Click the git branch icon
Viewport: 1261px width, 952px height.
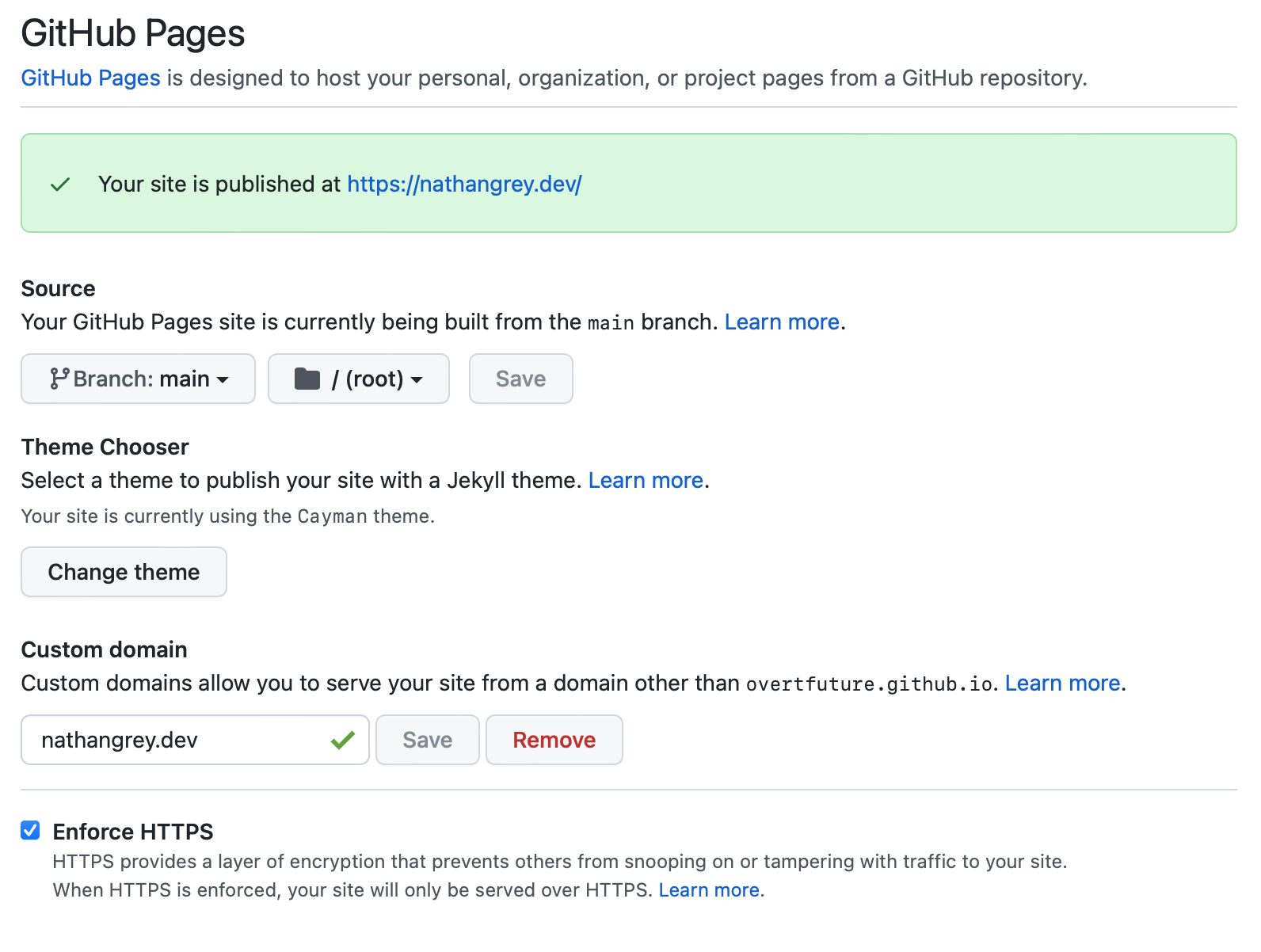pos(59,379)
